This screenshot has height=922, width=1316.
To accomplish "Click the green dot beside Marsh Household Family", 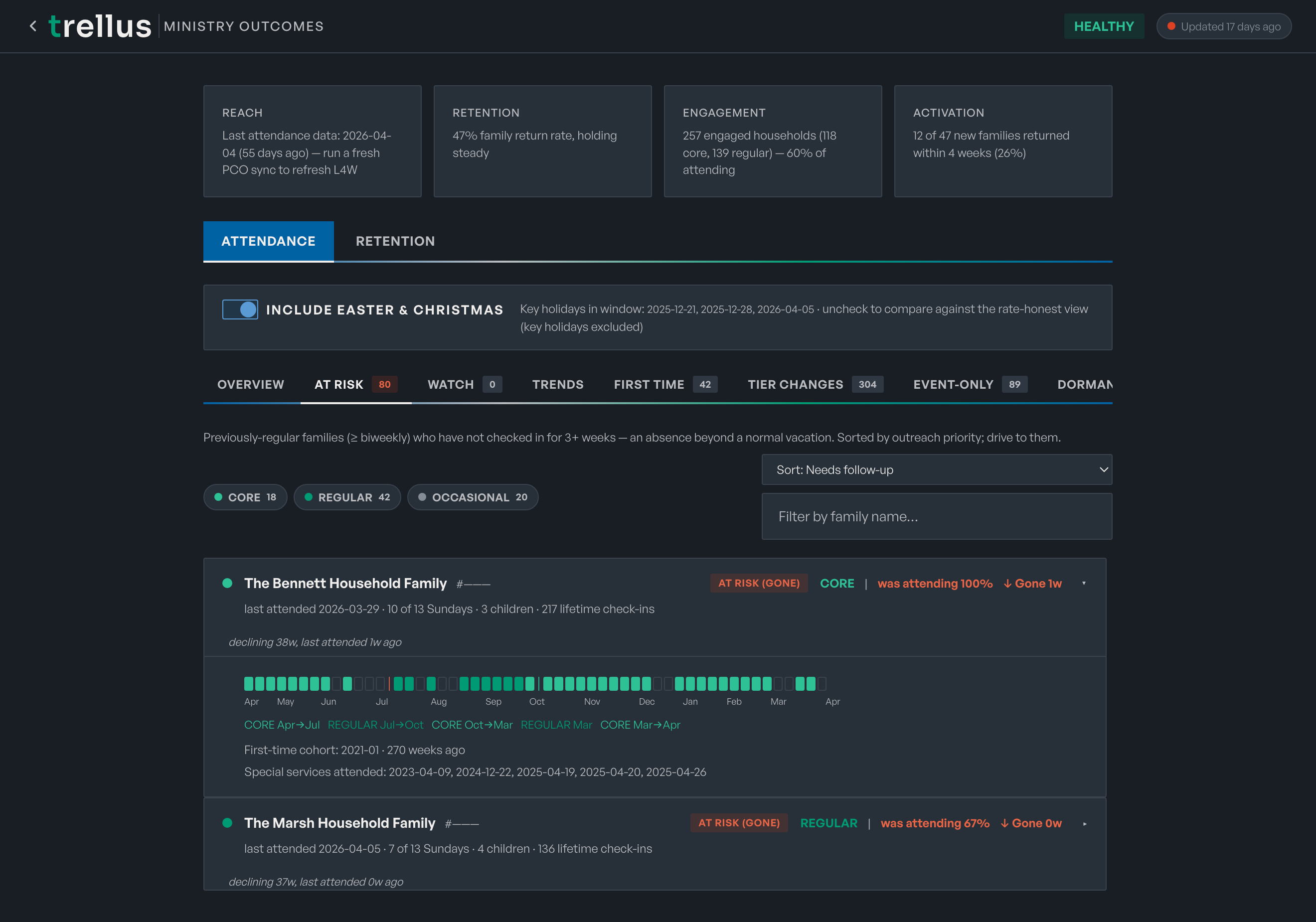I will [x=227, y=823].
